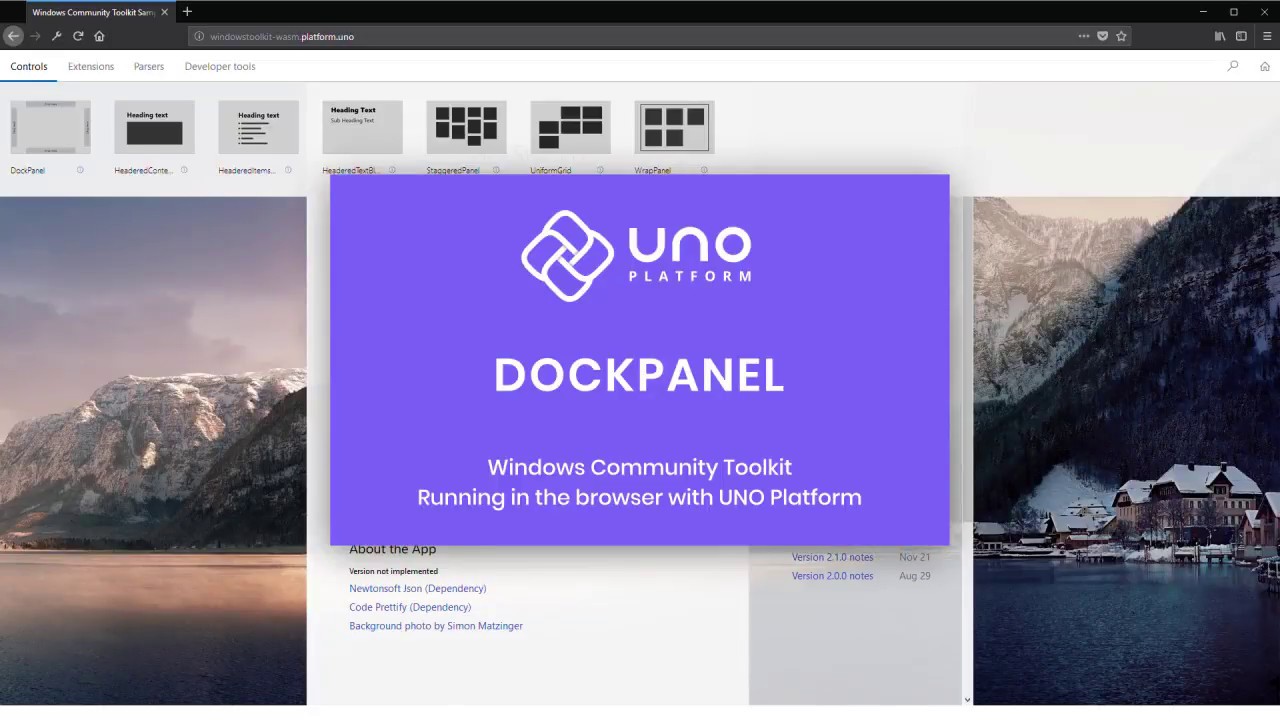Open a new browser tab with plus
Viewport: 1280px width, 720px height.
(x=187, y=12)
